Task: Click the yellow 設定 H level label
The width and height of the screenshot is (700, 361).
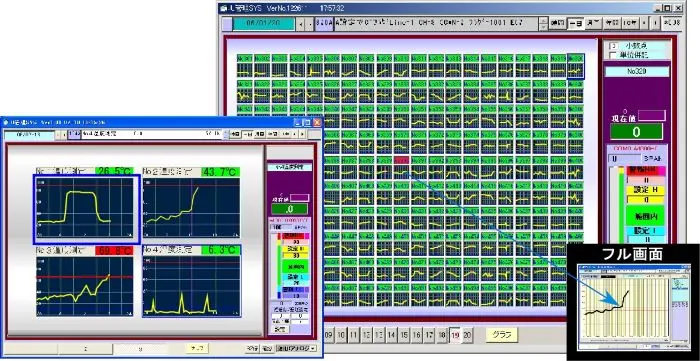Action: (x=646, y=190)
